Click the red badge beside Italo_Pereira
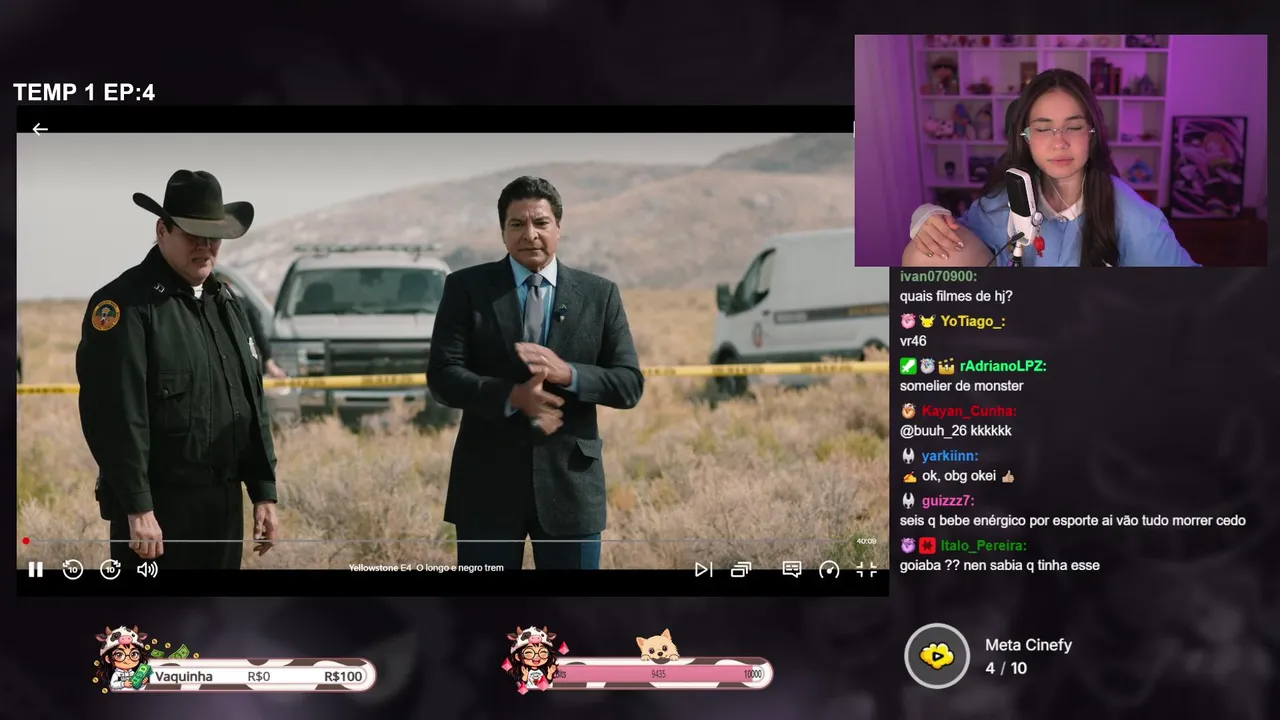Image resolution: width=1280 pixels, height=720 pixels. click(x=927, y=546)
